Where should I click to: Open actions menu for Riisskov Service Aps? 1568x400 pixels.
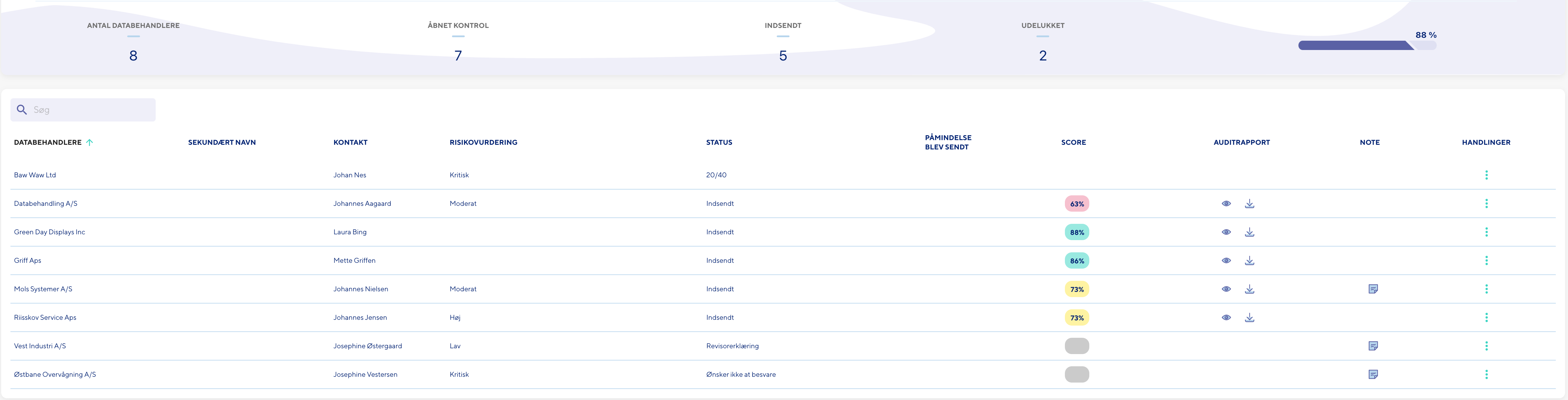pos(1486,318)
